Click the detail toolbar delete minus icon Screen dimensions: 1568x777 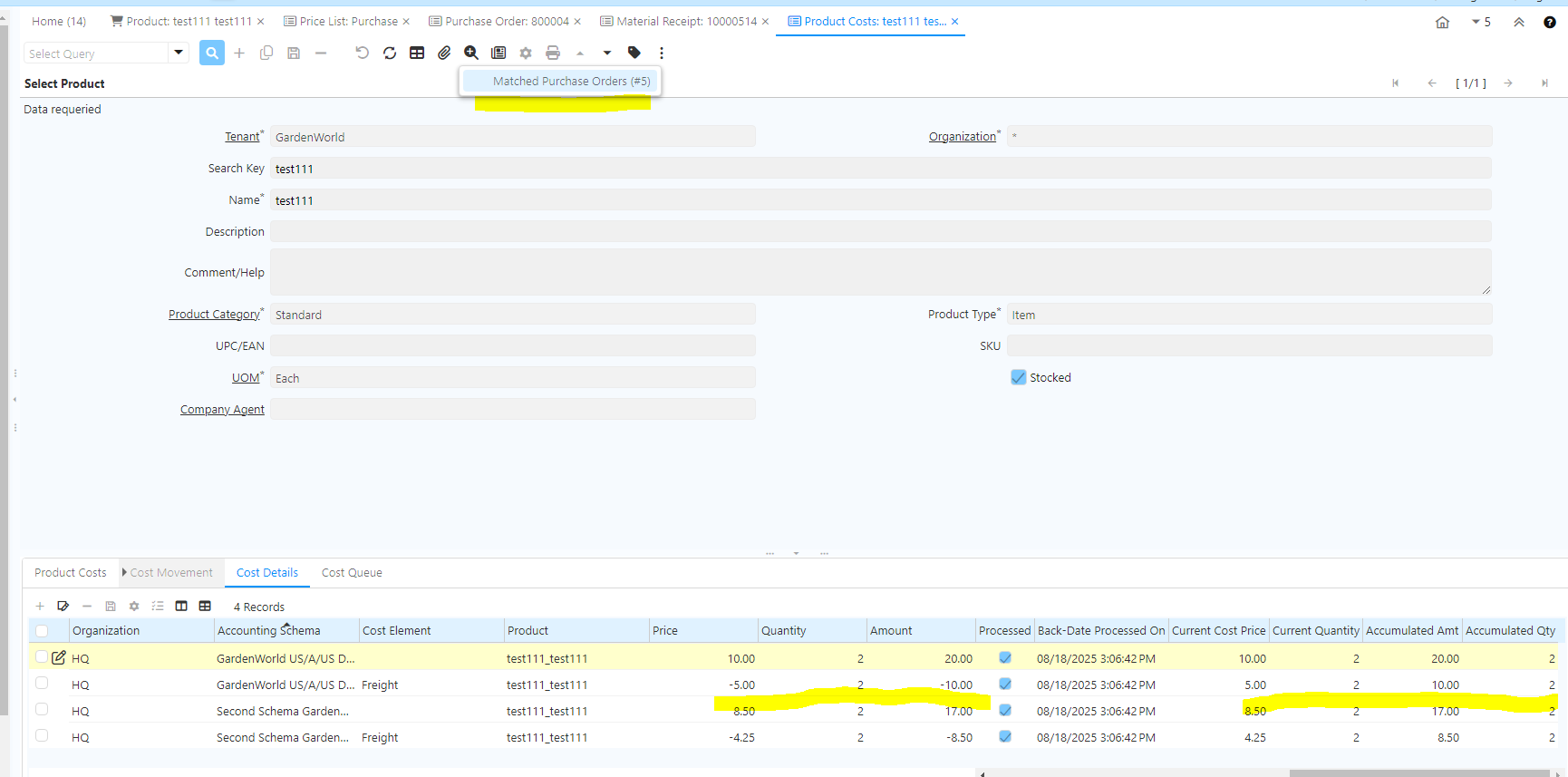[87, 607]
